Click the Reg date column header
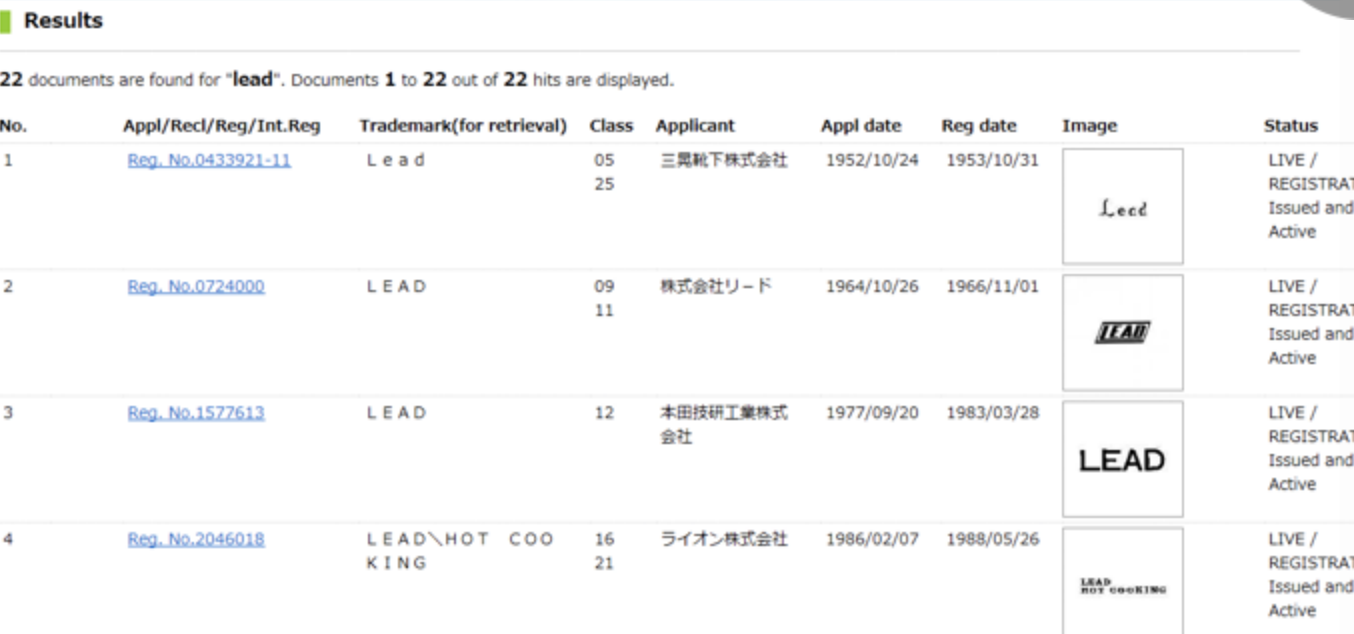 click(x=978, y=126)
